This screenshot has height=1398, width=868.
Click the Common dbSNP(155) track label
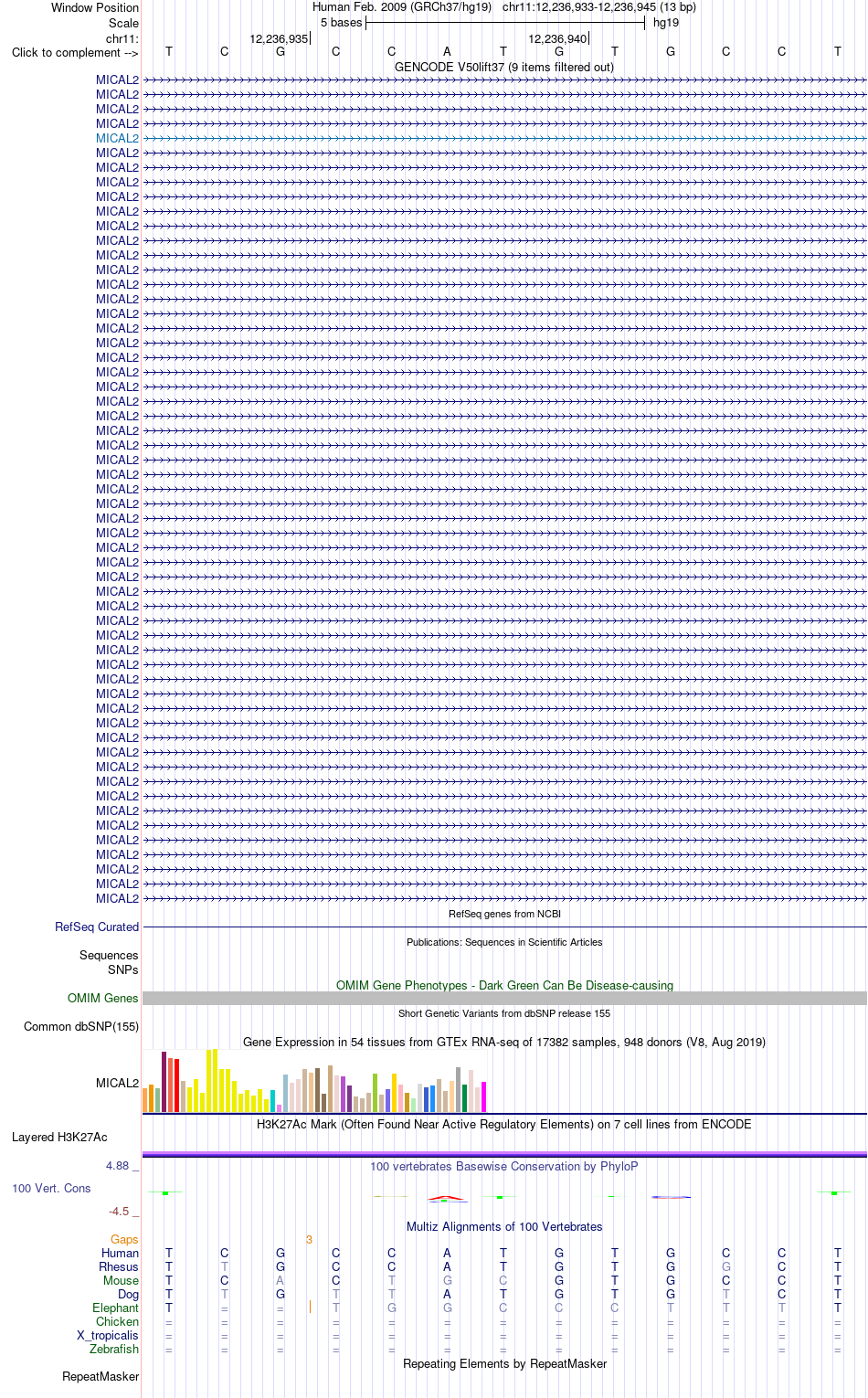pos(81,1026)
